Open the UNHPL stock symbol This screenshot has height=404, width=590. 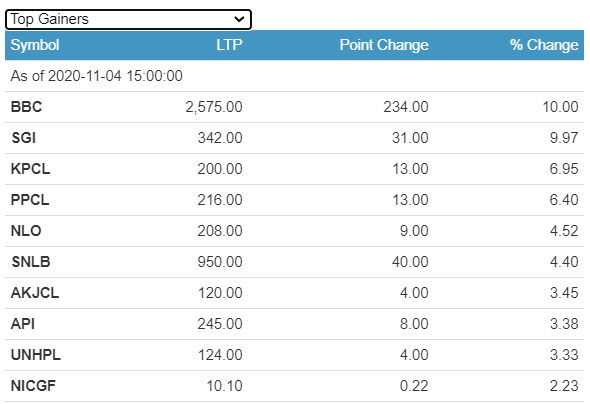36,355
